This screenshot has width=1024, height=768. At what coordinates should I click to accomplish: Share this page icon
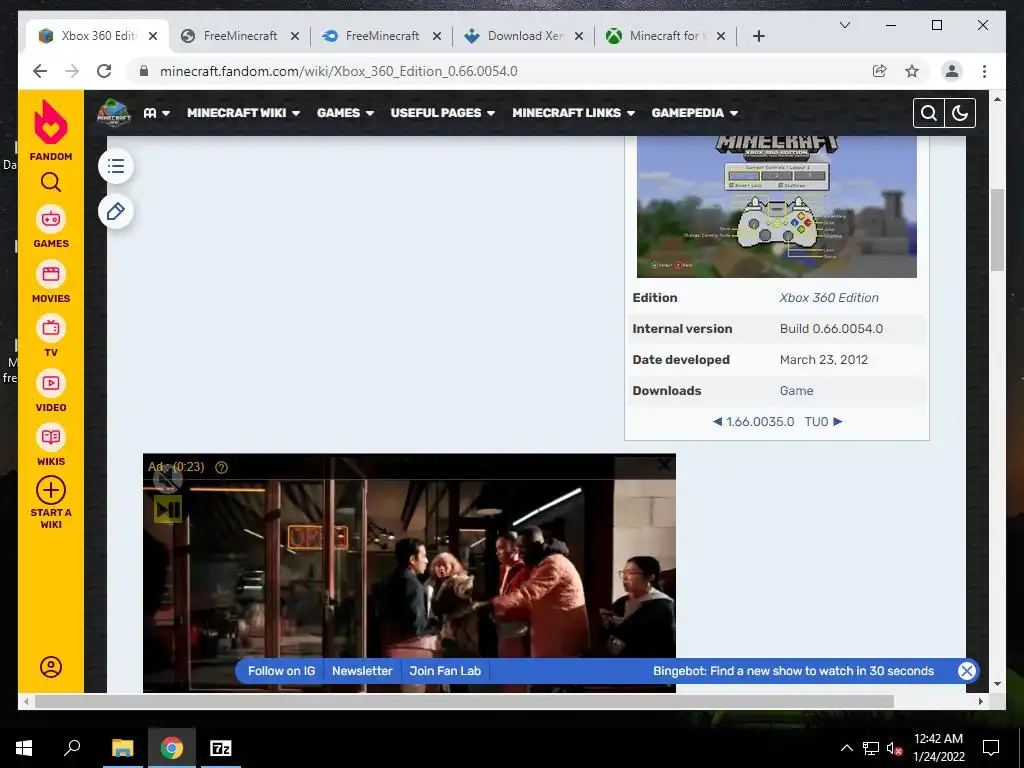coord(880,71)
